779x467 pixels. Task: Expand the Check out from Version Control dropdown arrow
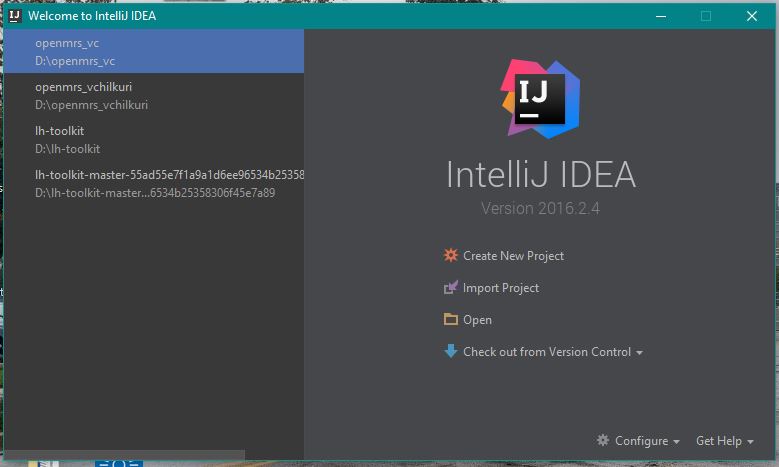639,353
